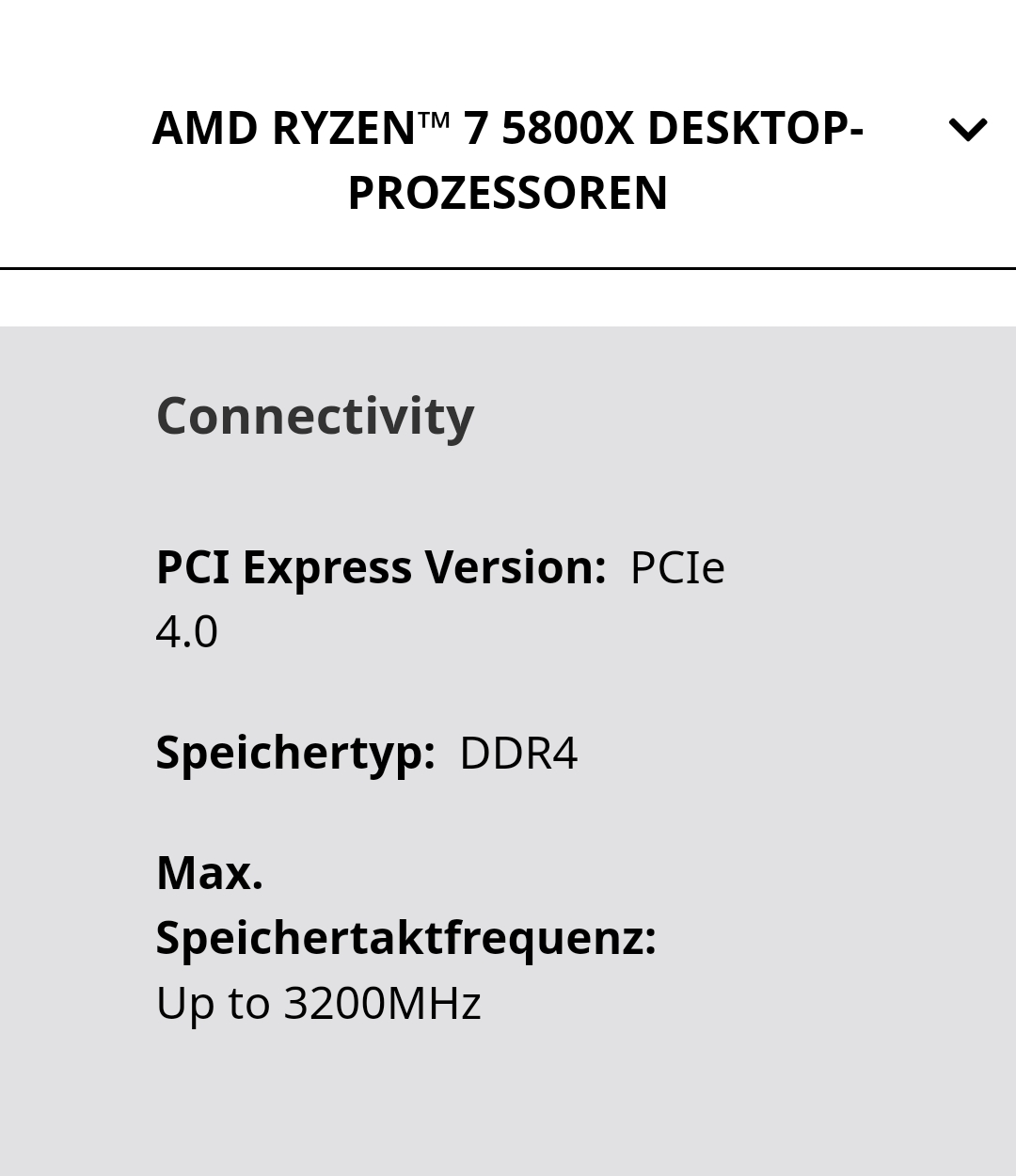Click the word AMD in the title
Image resolution: width=1016 pixels, height=1176 pixels.
[x=204, y=128]
